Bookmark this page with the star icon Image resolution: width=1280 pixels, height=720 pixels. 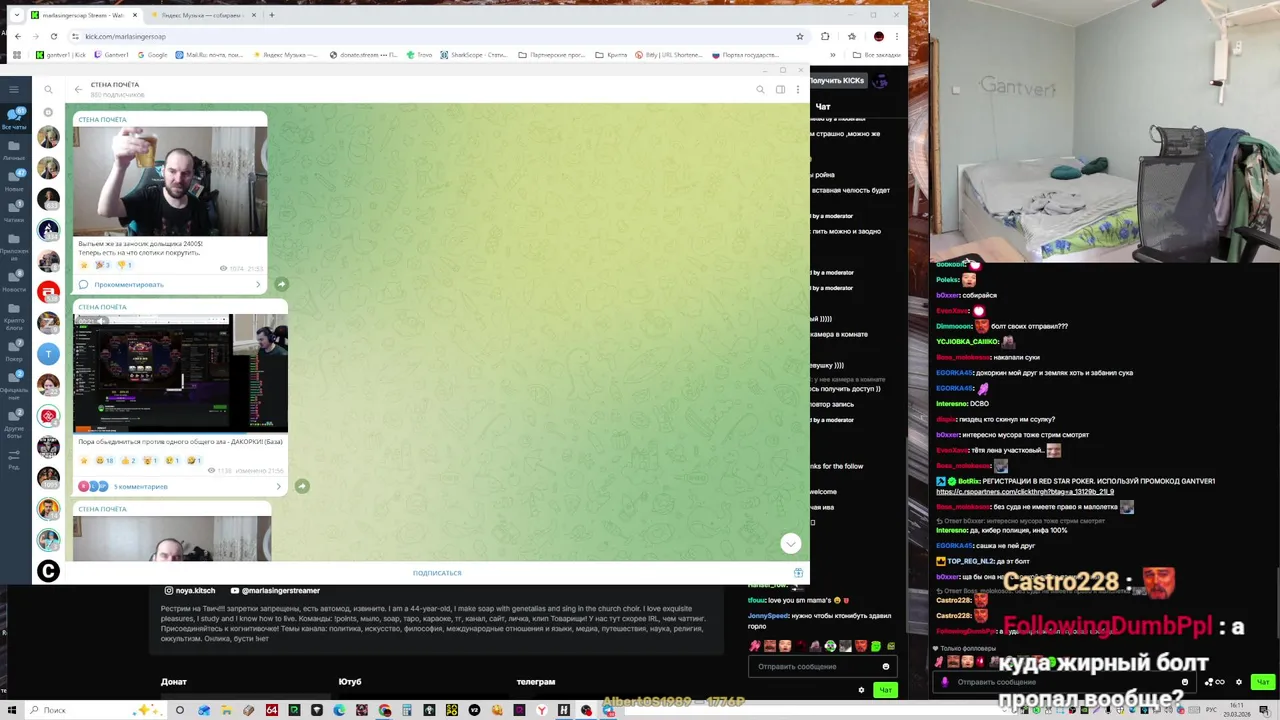click(x=799, y=36)
